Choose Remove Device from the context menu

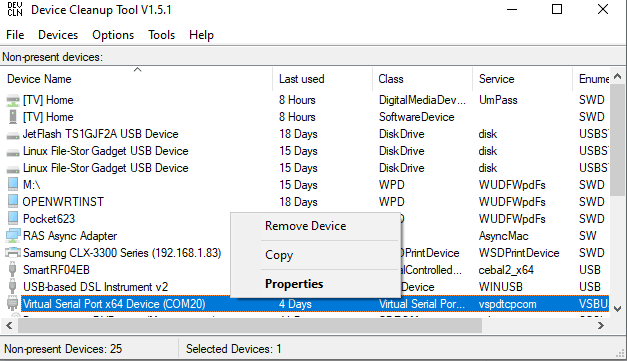pyautogui.click(x=315, y=226)
